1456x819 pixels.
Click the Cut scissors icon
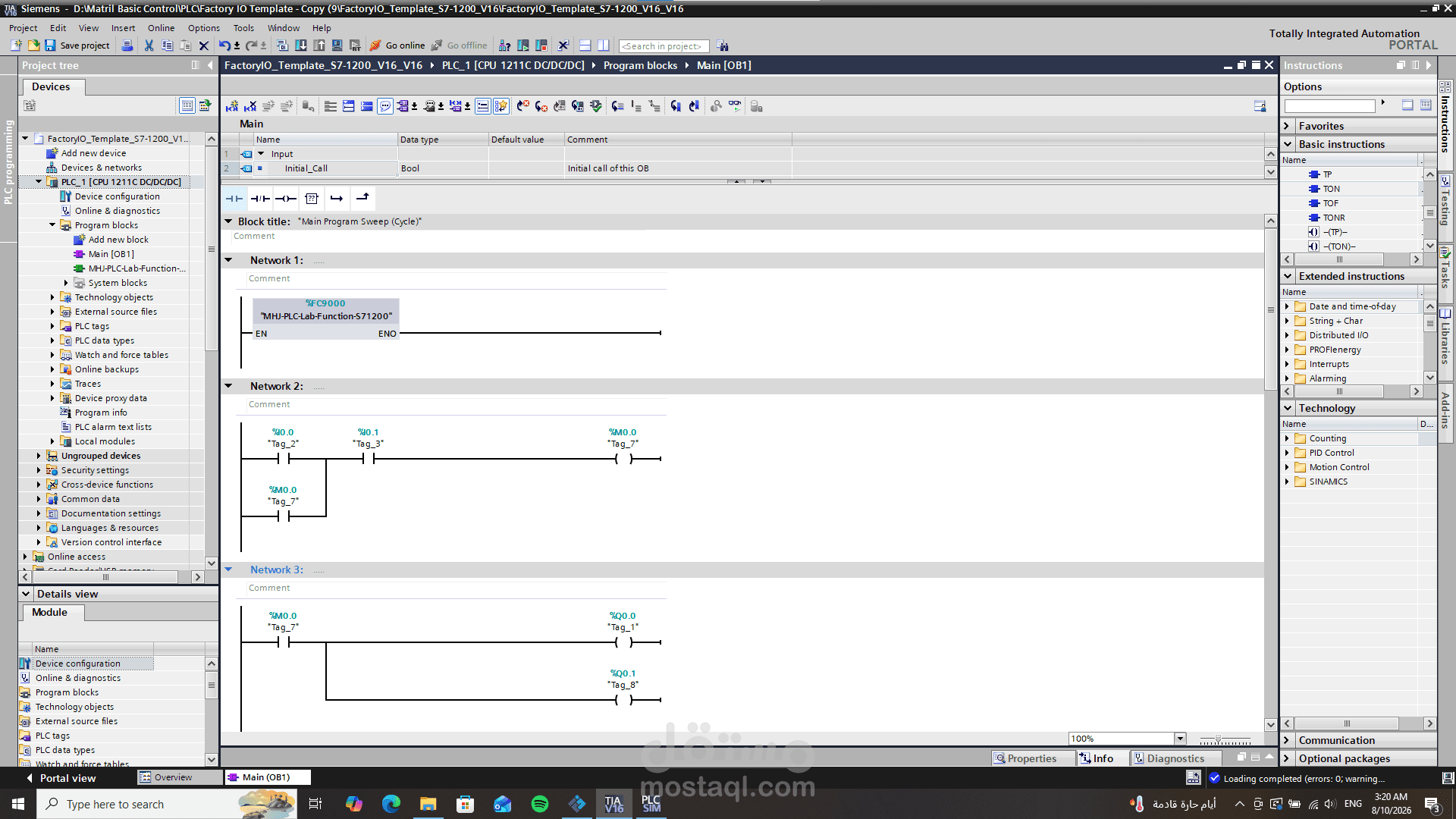pyautogui.click(x=149, y=45)
